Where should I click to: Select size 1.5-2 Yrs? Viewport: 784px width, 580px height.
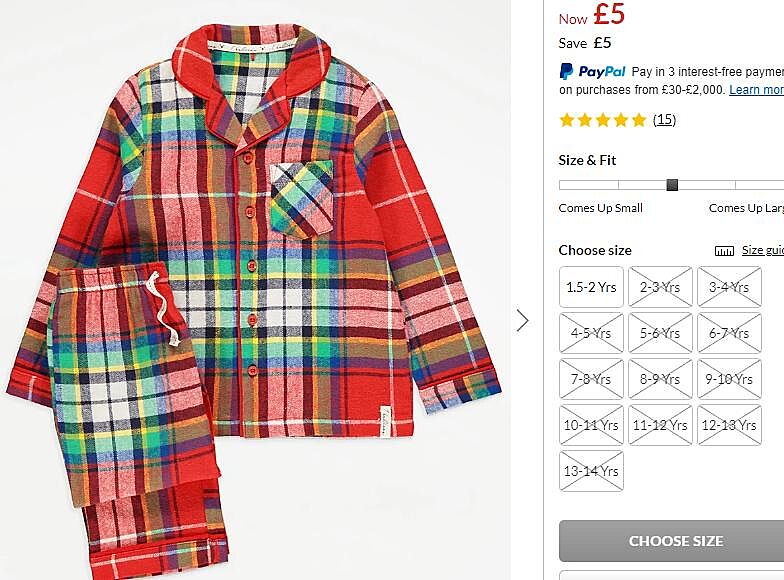pos(591,287)
